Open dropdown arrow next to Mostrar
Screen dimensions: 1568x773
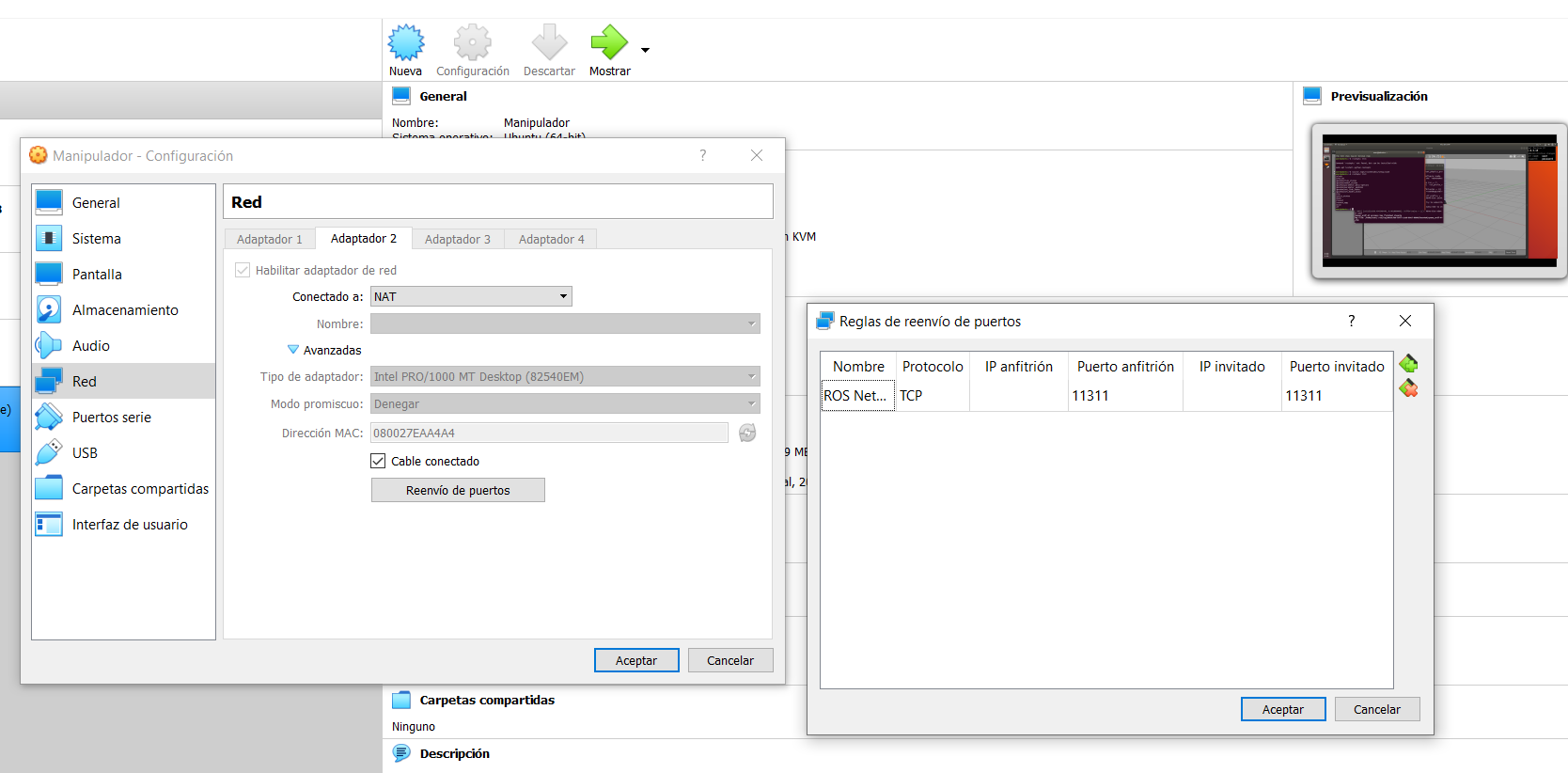click(x=645, y=50)
